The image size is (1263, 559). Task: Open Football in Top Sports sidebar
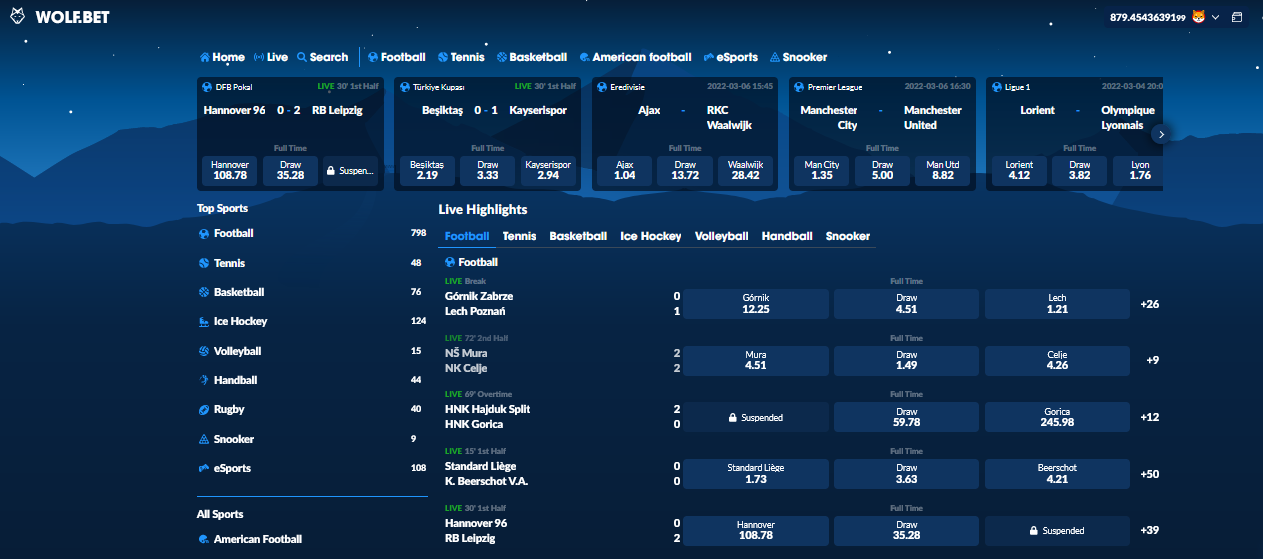click(312, 233)
